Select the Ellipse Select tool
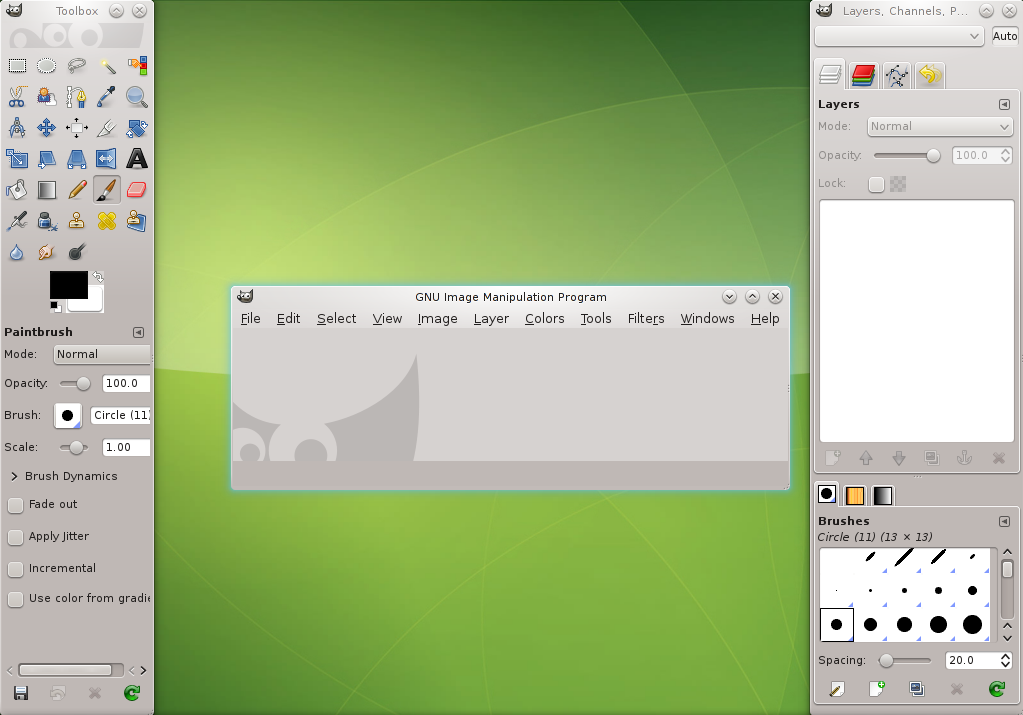 click(x=46, y=65)
